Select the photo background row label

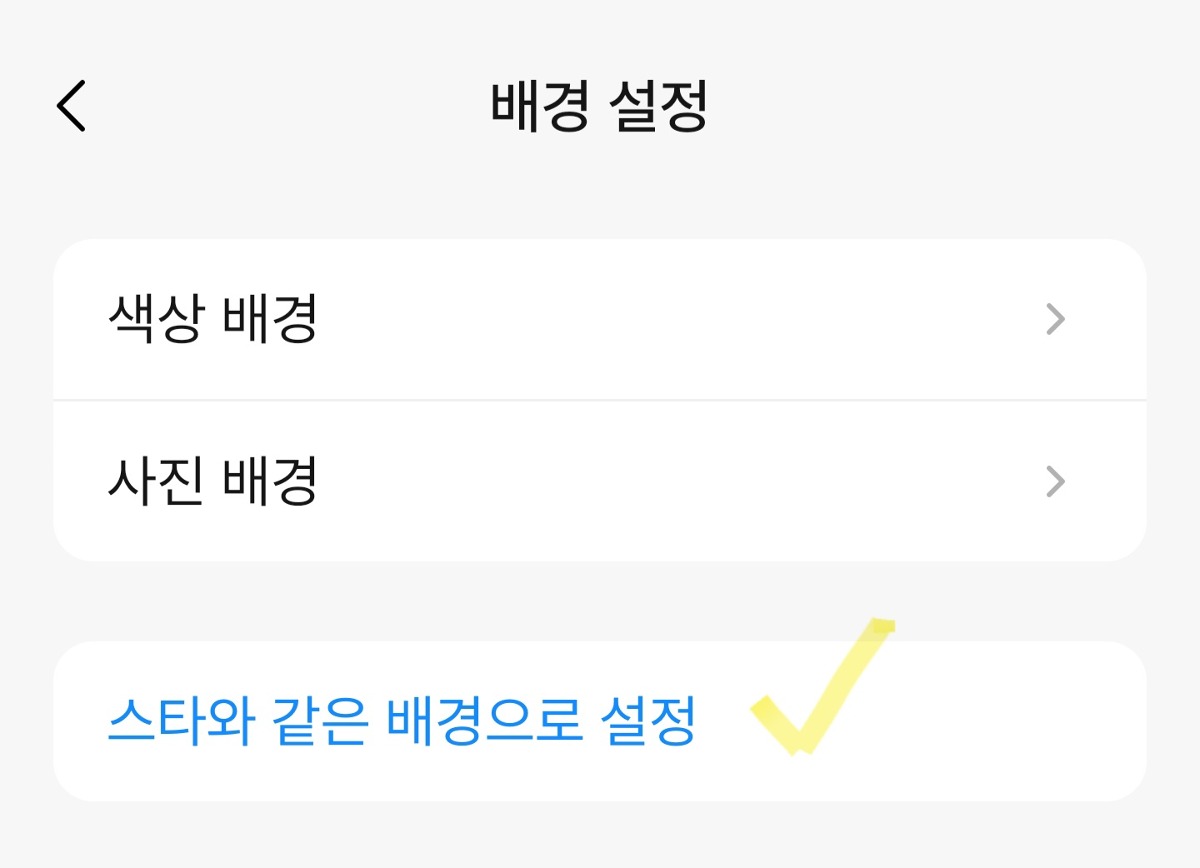pos(212,482)
